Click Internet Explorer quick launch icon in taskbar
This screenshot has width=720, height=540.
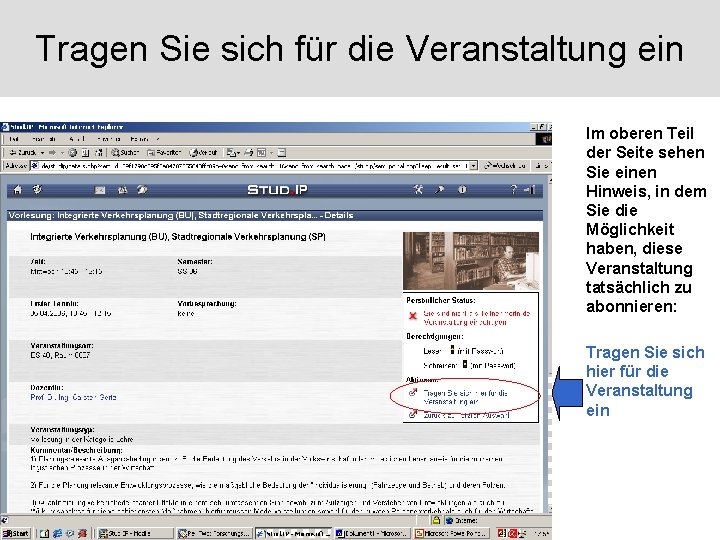[x=57, y=533]
